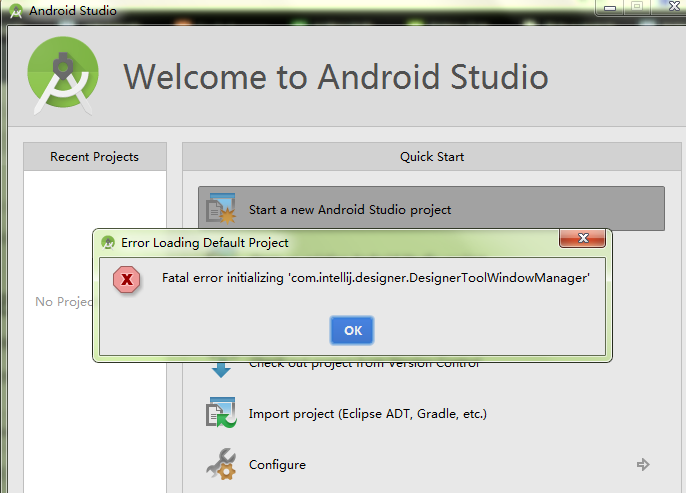The image size is (686, 493).
Task: Expand Configure using the arrow on the right
Action: coord(643,464)
